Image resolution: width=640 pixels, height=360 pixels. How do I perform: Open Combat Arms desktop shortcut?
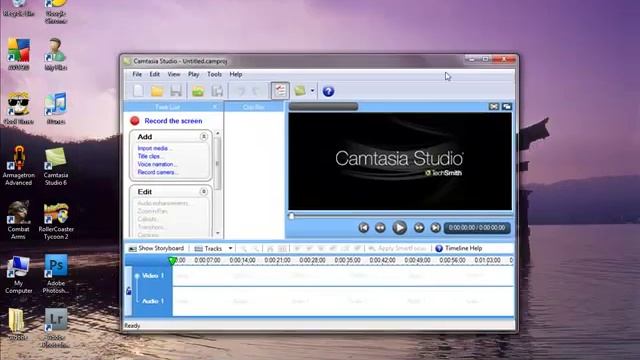click(18, 220)
